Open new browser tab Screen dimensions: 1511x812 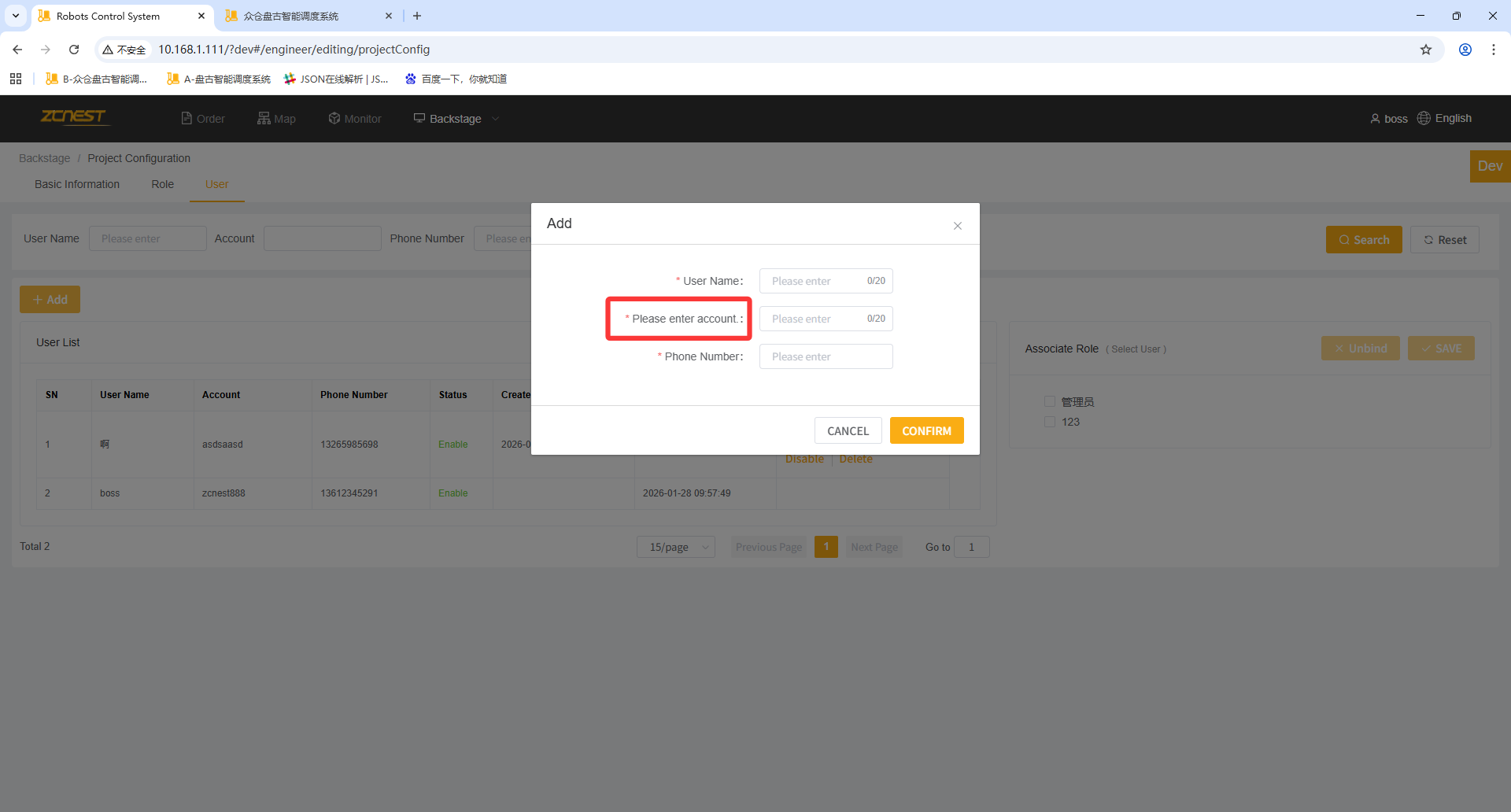417,16
